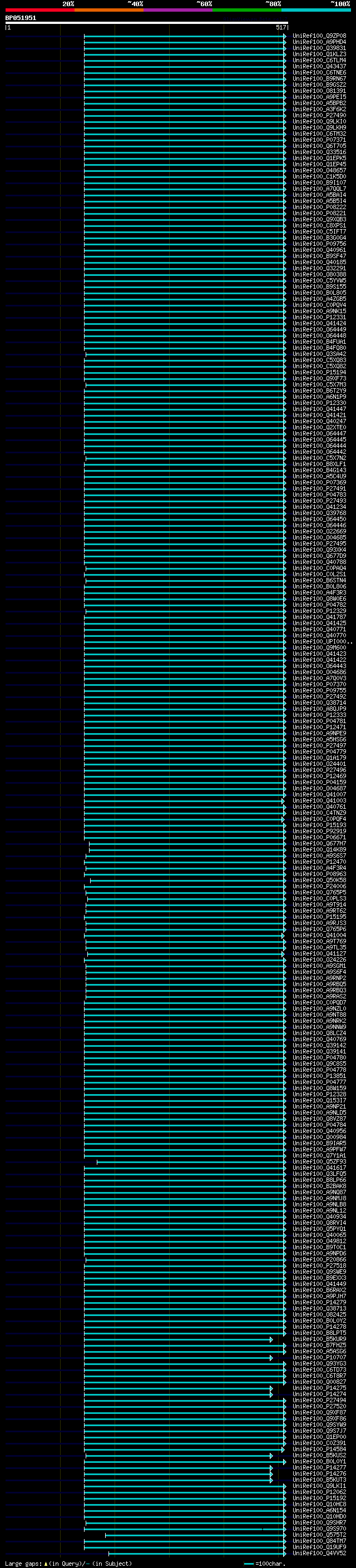Screen dimensions: 356x1568
Task: Select the label UniRef100_O64443
Action: click(319, 666)
